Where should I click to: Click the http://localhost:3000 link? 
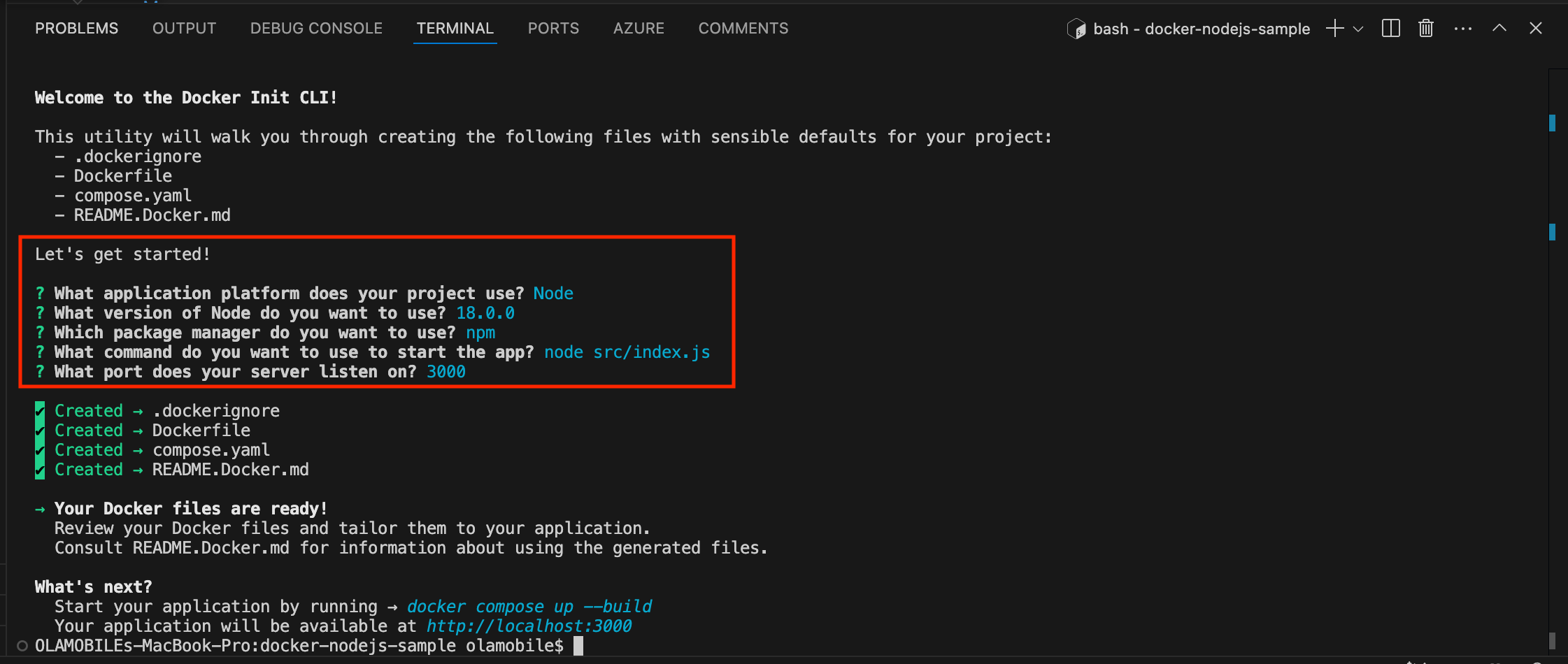pos(529,626)
